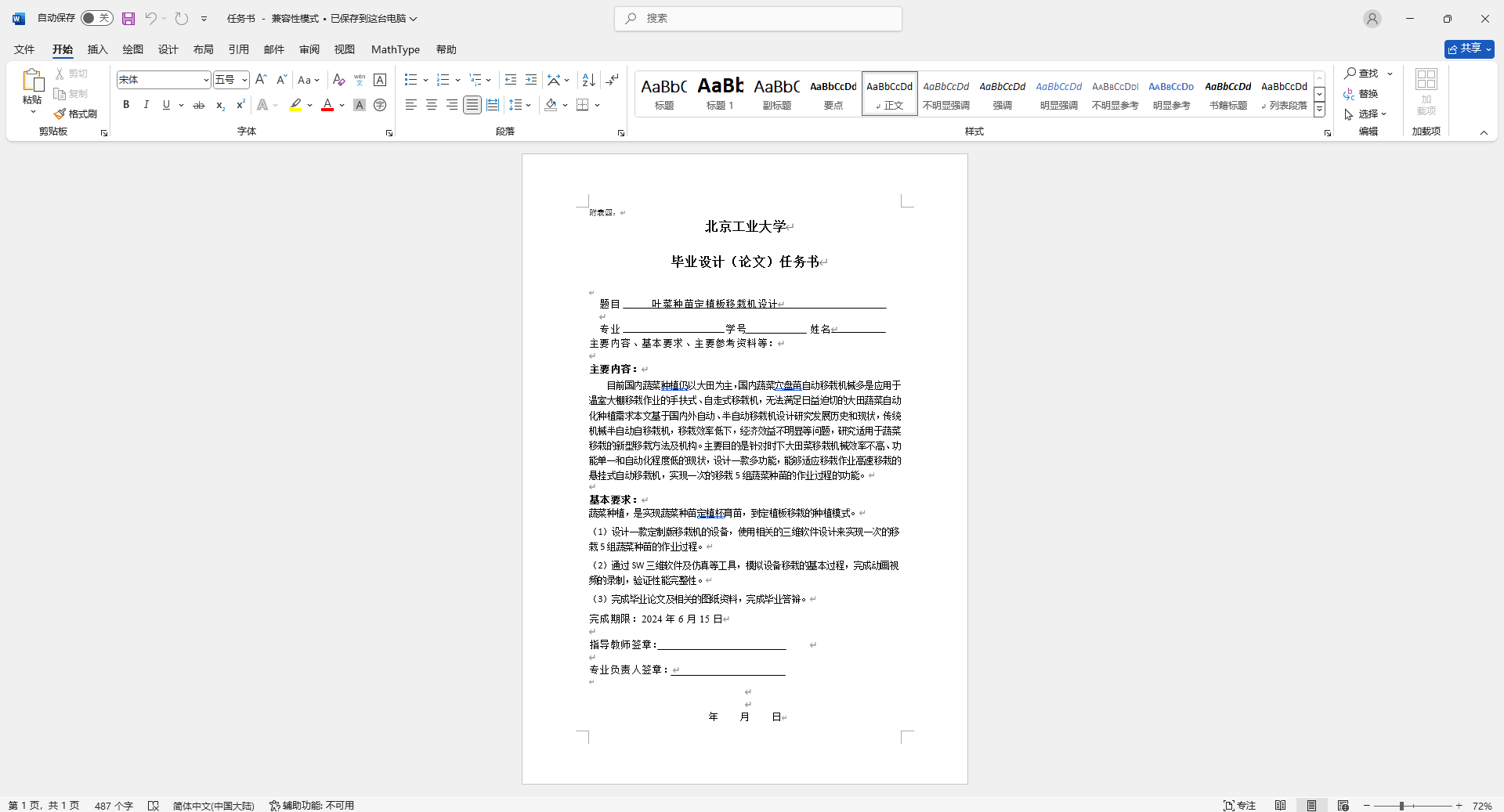The height and width of the screenshot is (812, 1504).
Task: Align text right
Action: pyautogui.click(x=451, y=105)
